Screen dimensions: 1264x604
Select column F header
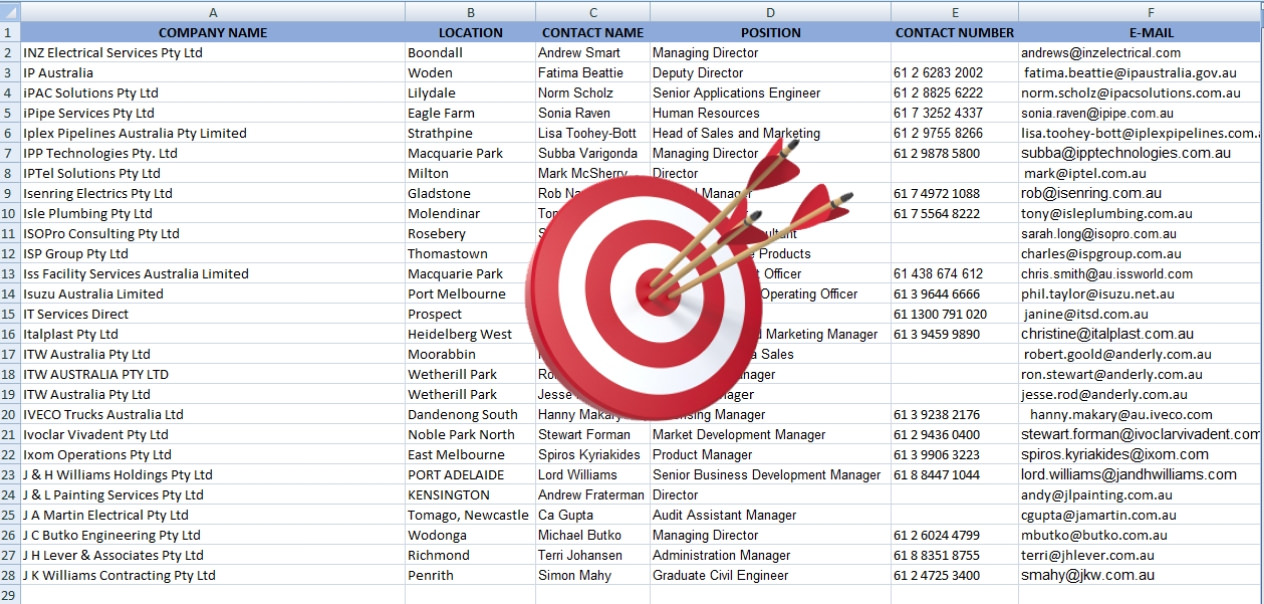pyautogui.click(x=1141, y=12)
